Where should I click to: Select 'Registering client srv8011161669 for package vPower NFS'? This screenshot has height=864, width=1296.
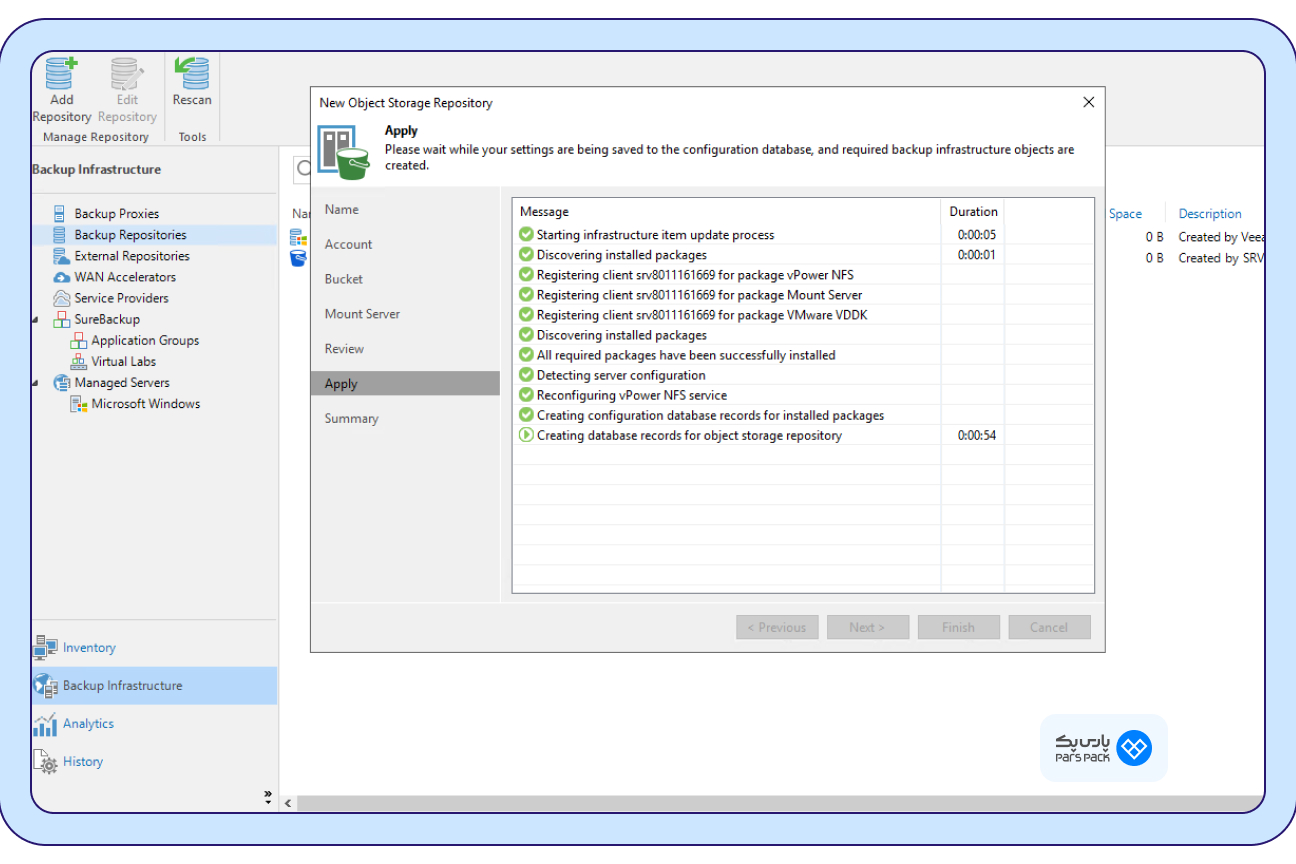click(695, 275)
